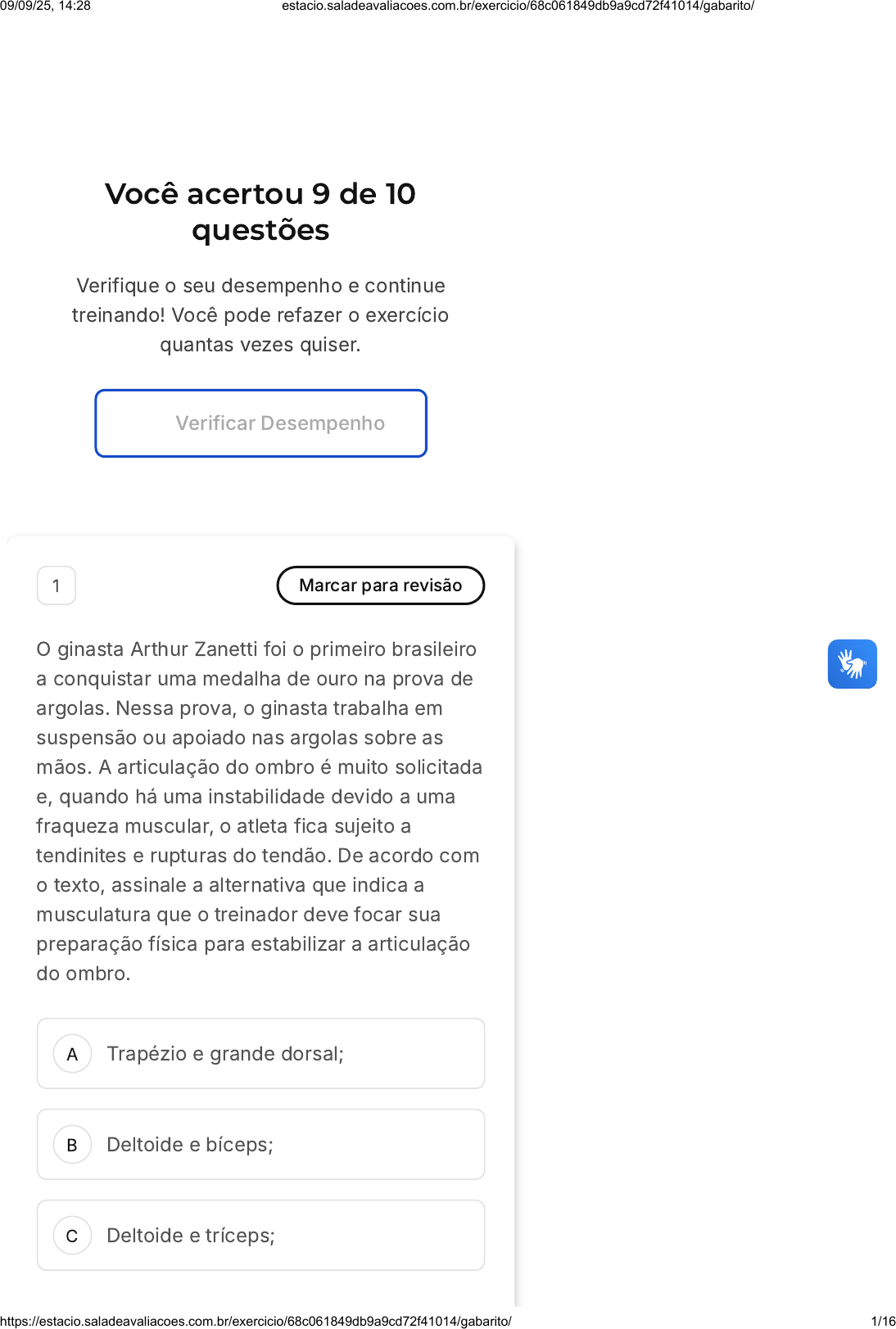Select the question number 1 badge

[57, 585]
